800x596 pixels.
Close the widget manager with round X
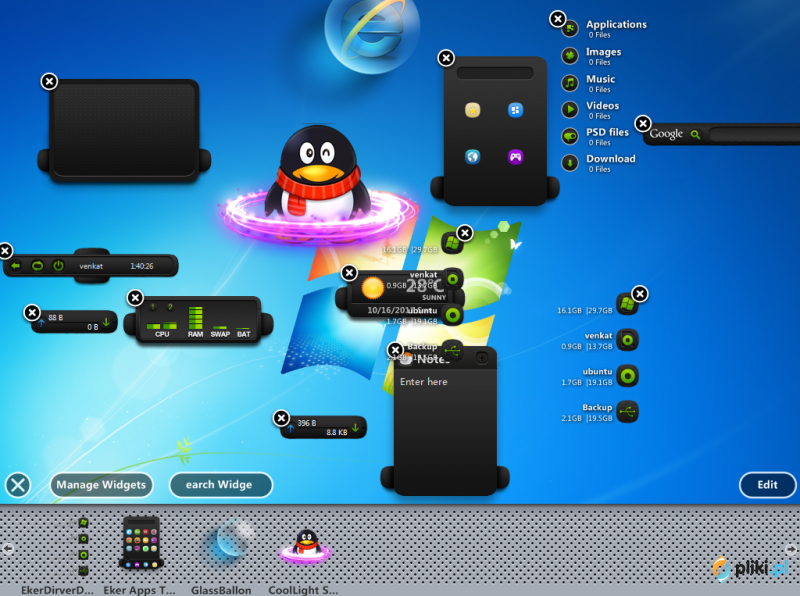click(x=18, y=485)
